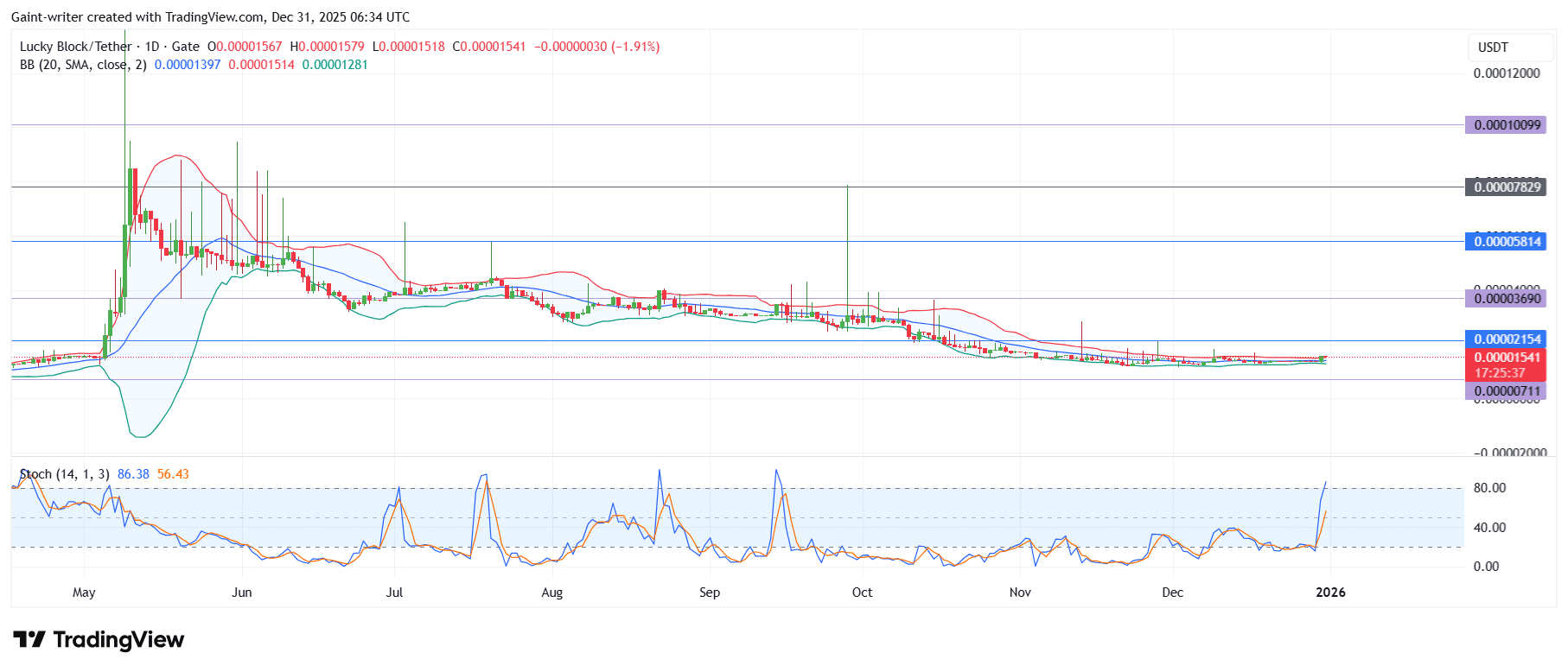Click the Aug label on the time axis
Image resolution: width=1568 pixels, height=672 pixels.
click(x=551, y=593)
